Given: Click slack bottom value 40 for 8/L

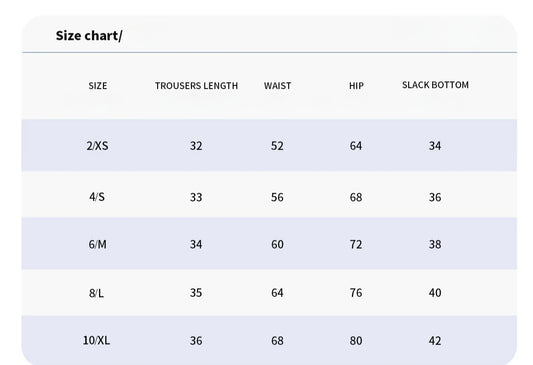Looking at the screenshot, I should coord(435,293).
